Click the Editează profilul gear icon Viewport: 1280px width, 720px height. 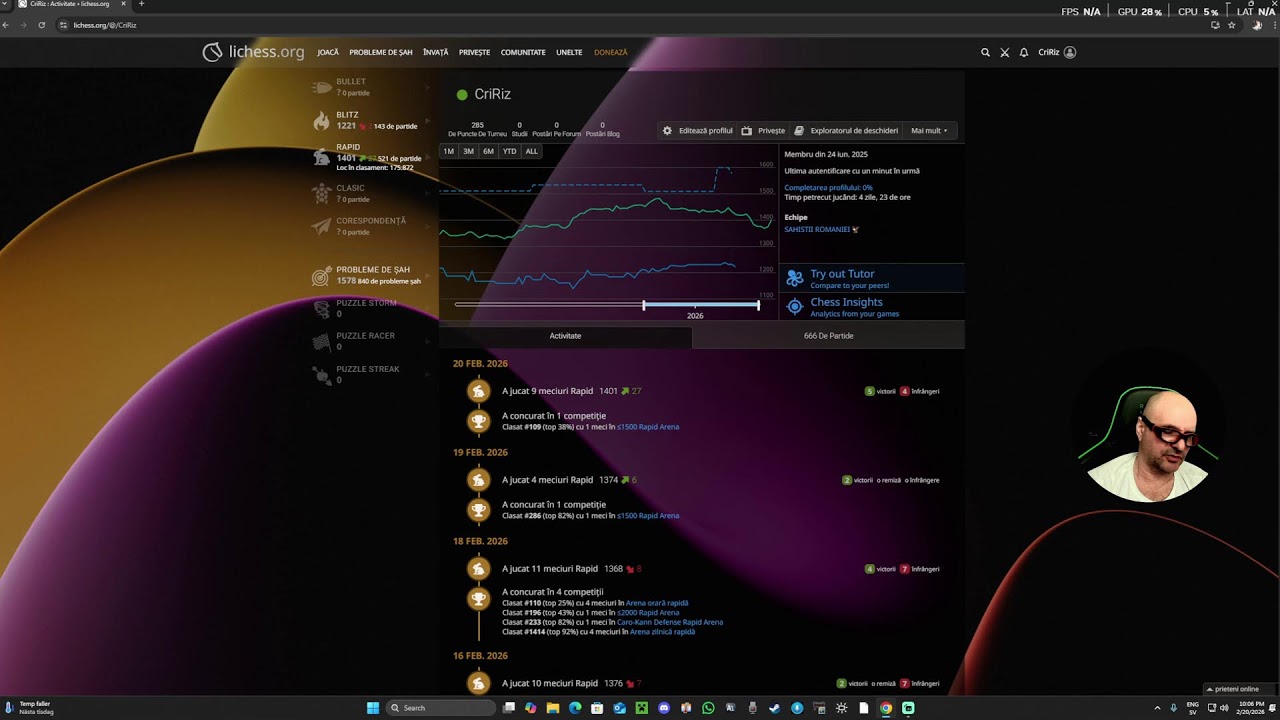(x=667, y=131)
